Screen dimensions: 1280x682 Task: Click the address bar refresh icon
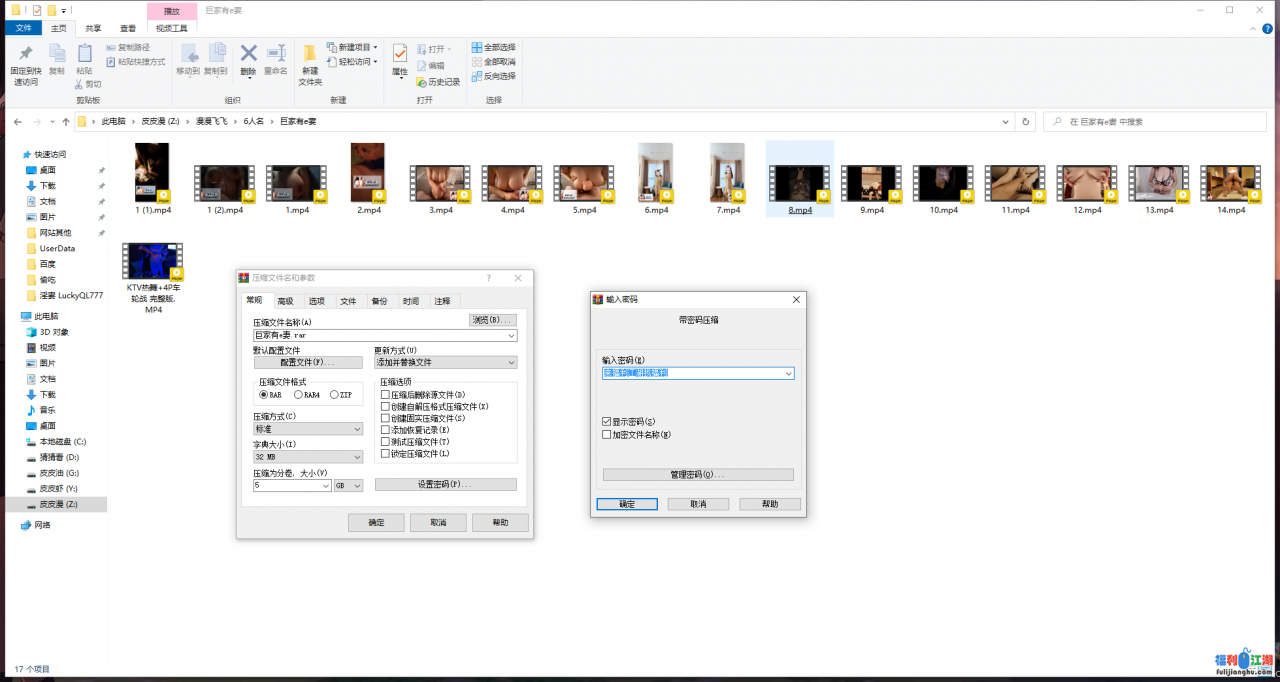pos(1025,121)
